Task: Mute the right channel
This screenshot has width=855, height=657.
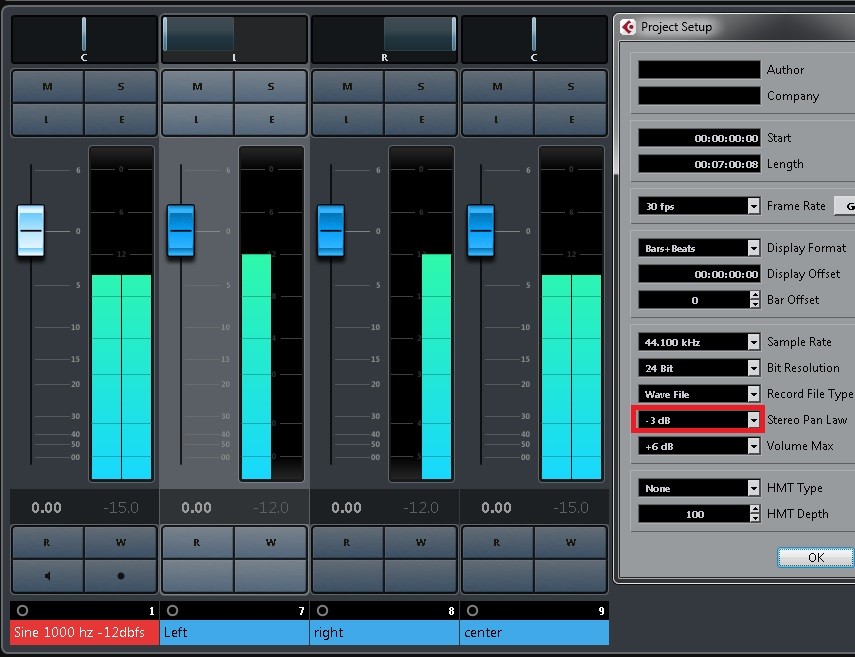Action: [x=348, y=87]
